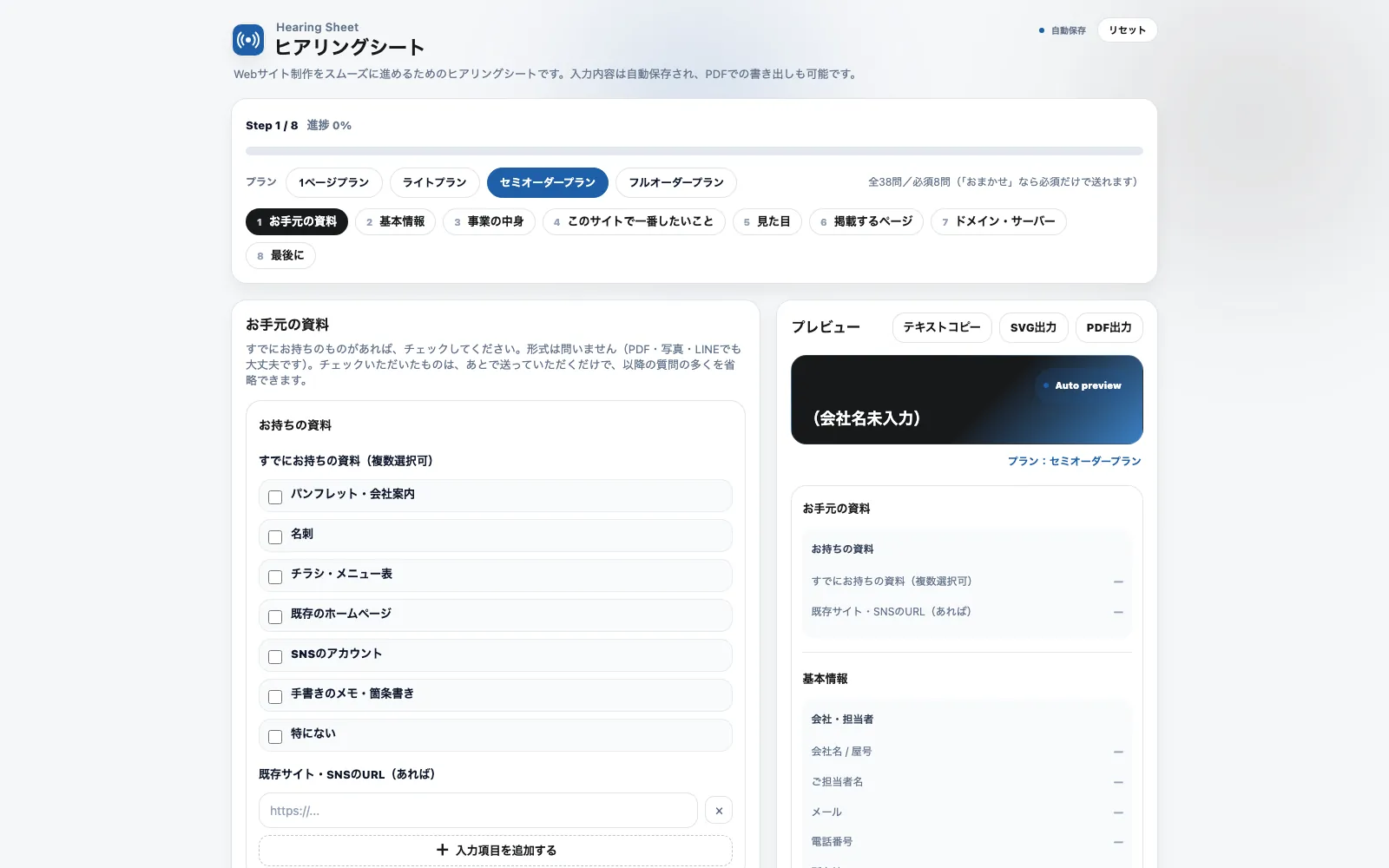Go to step 2 基本情報
The image size is (1389, 868).
(396, 221)
